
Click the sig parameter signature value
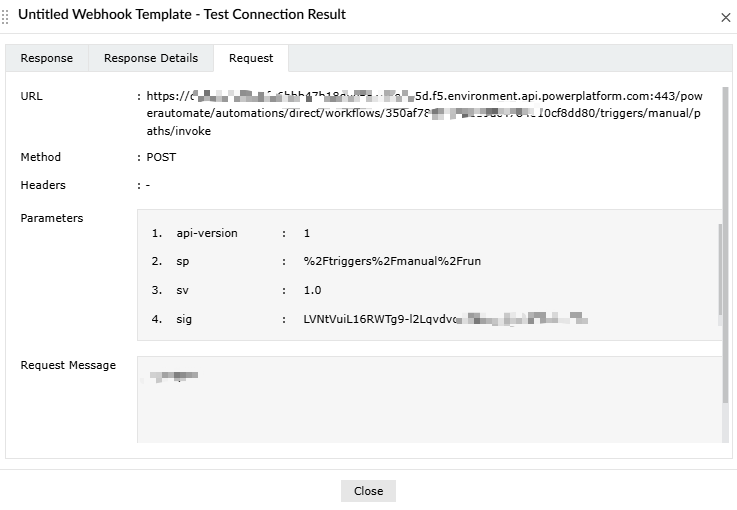pyautogui.click(x=444, y=319)
